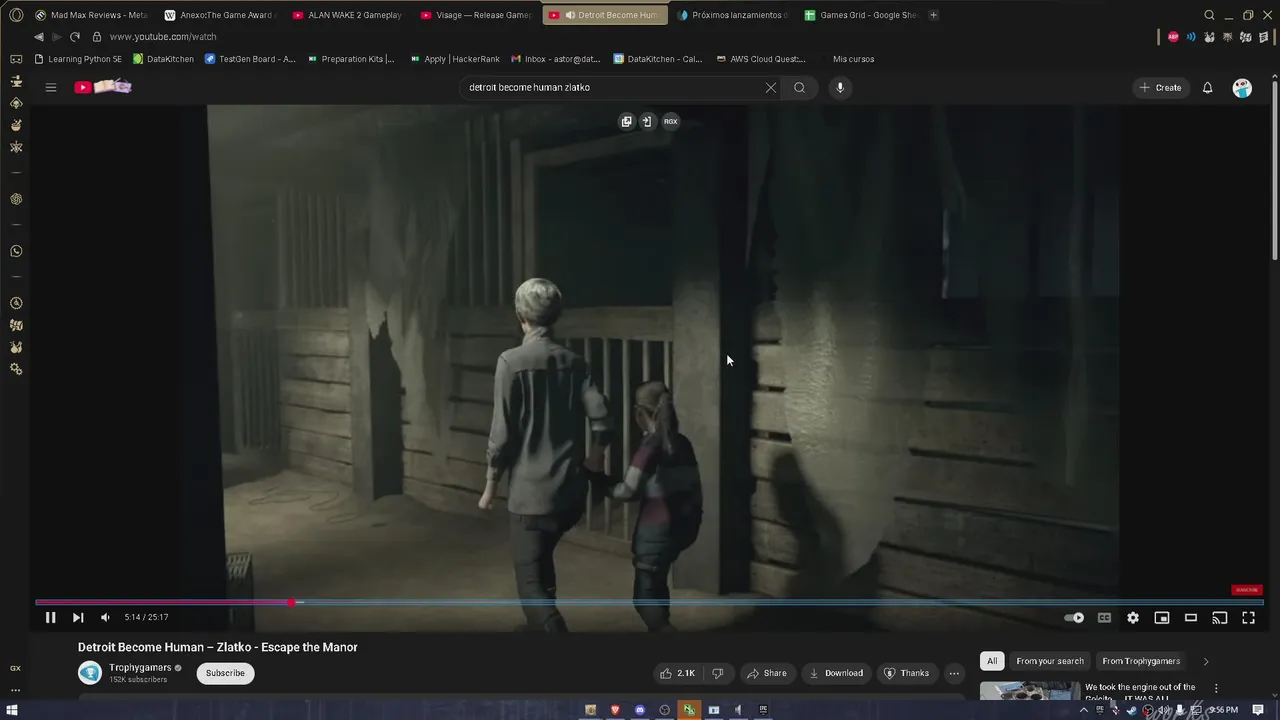Image resolution: width=1280 pixels, height=720 pixels.
Task: Open the account avatar menu
Action: (1242, 88)
